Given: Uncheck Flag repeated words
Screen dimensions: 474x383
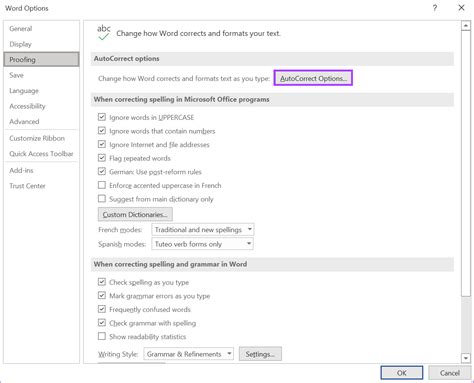Looking at the screenshot, I should [102, 158].
